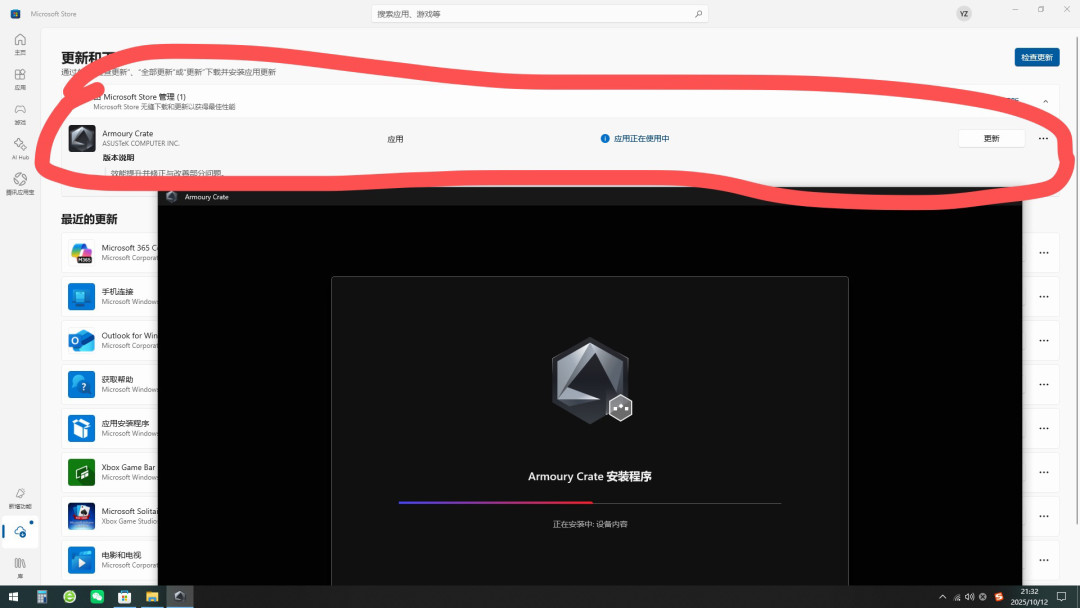Open AI Hub in the Store sidebar
Image resolution: width=1080 pixels, height=608 pixels.
pos(20,149)
